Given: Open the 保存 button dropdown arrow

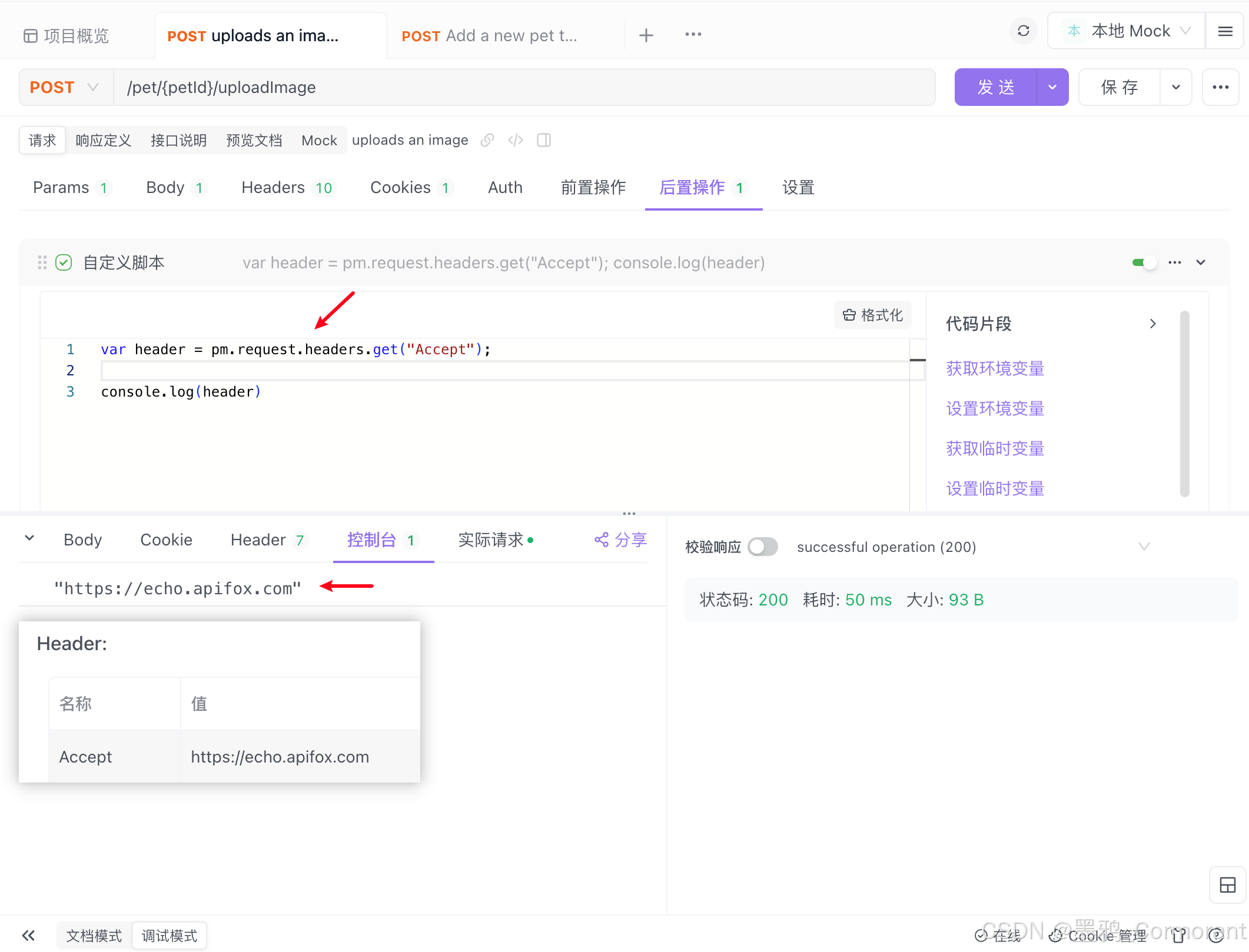Looking at the screenshot, I should [x=1176, y=87].
